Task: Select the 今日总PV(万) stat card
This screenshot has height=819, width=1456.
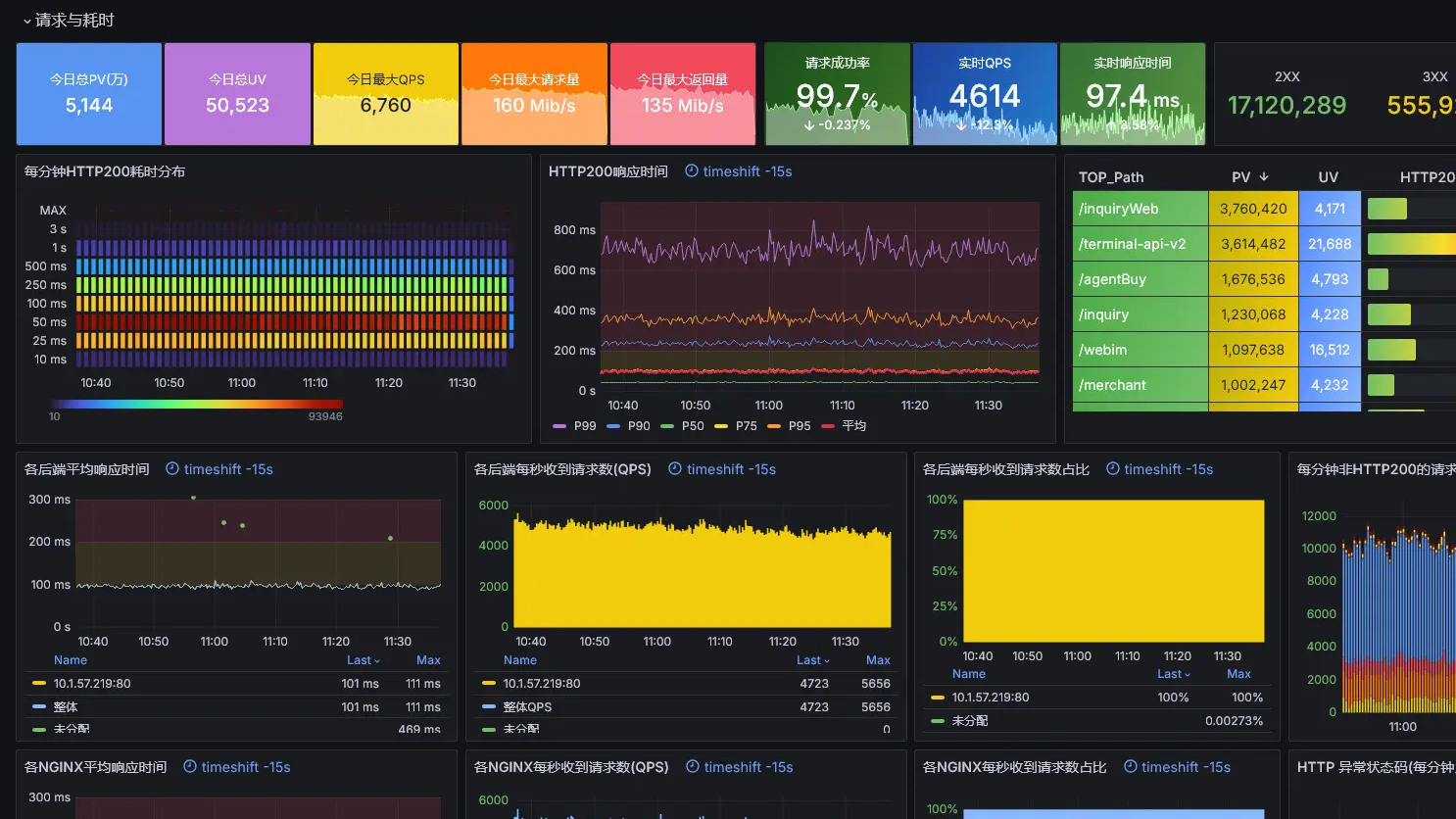Action: pos(89,94)
